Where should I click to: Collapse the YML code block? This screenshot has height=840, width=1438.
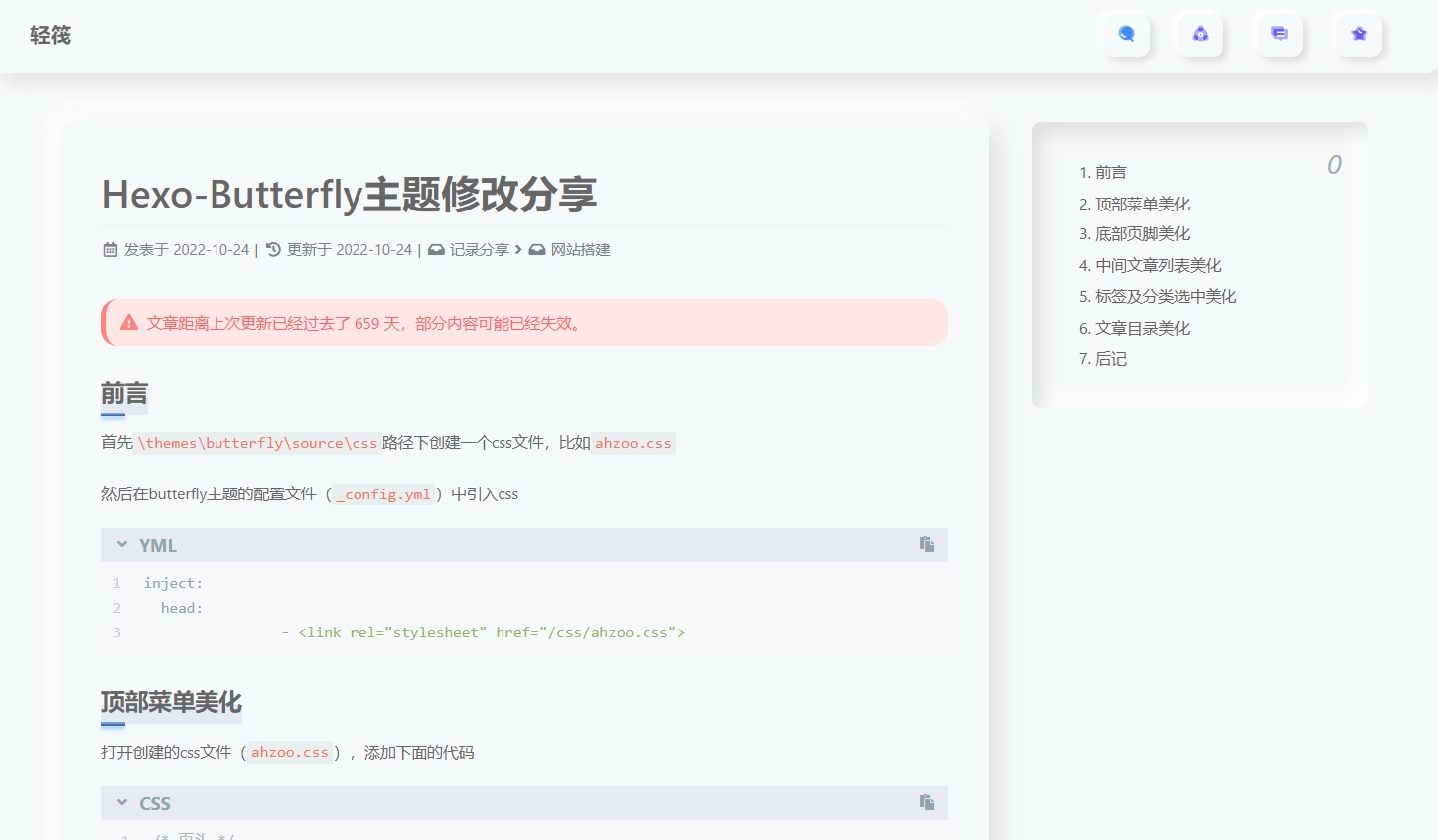point(122,544)
